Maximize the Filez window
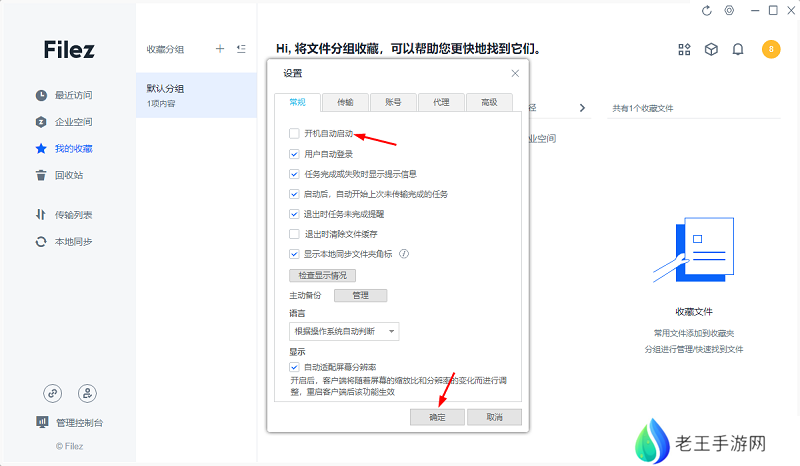The image size is (800, 466). pos(773,10)
